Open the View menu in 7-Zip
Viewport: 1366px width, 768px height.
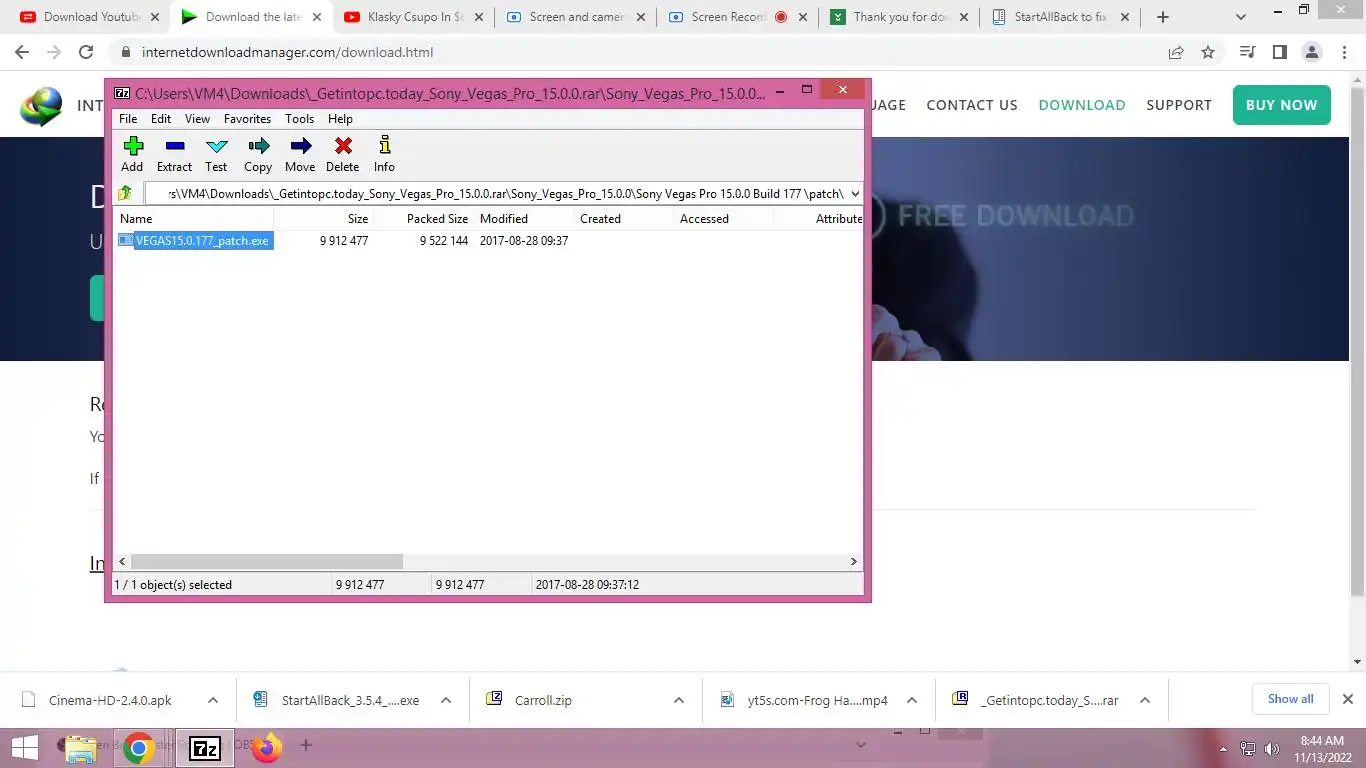pyautogui.click(x=197, y=118)
